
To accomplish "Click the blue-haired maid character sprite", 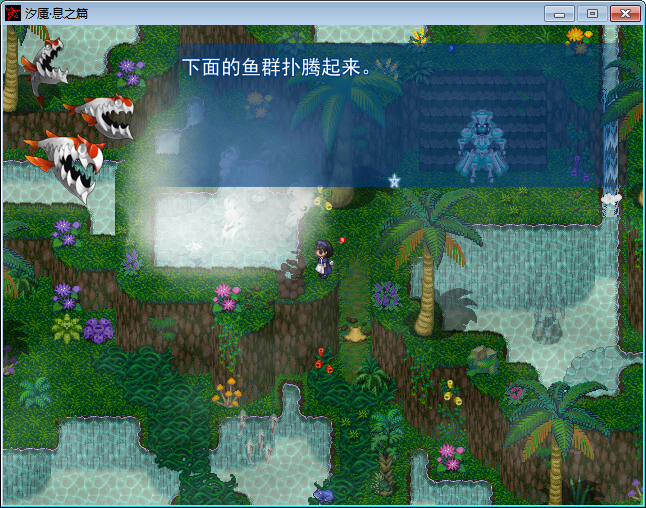I will (x=324, y=259).
